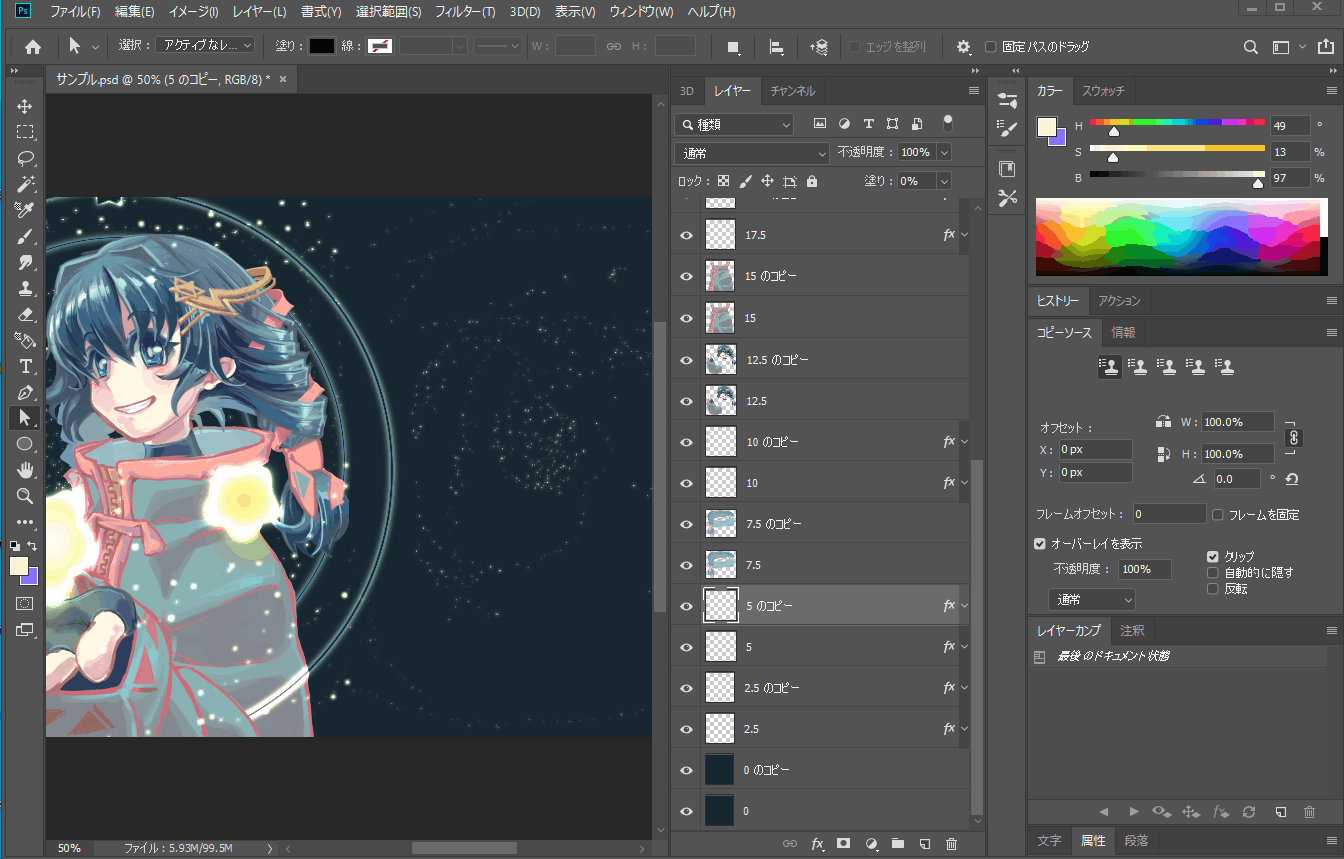Expand effects on the 10 layer
This screenshot has width=1344, height=859.
click(964, 483)
